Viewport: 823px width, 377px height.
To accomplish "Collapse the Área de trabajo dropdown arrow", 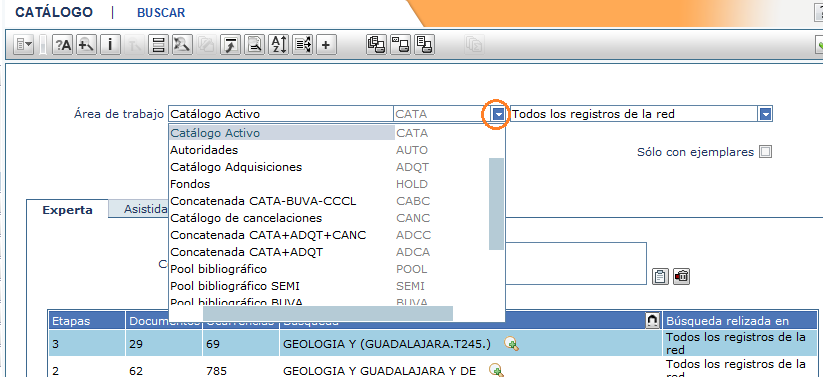I will (x=498, y=114).
